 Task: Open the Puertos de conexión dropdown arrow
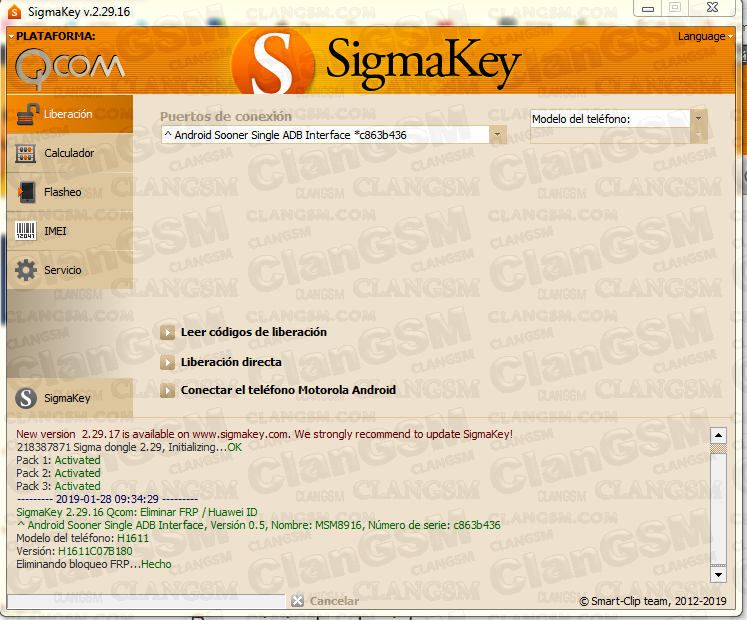(497, 135)
